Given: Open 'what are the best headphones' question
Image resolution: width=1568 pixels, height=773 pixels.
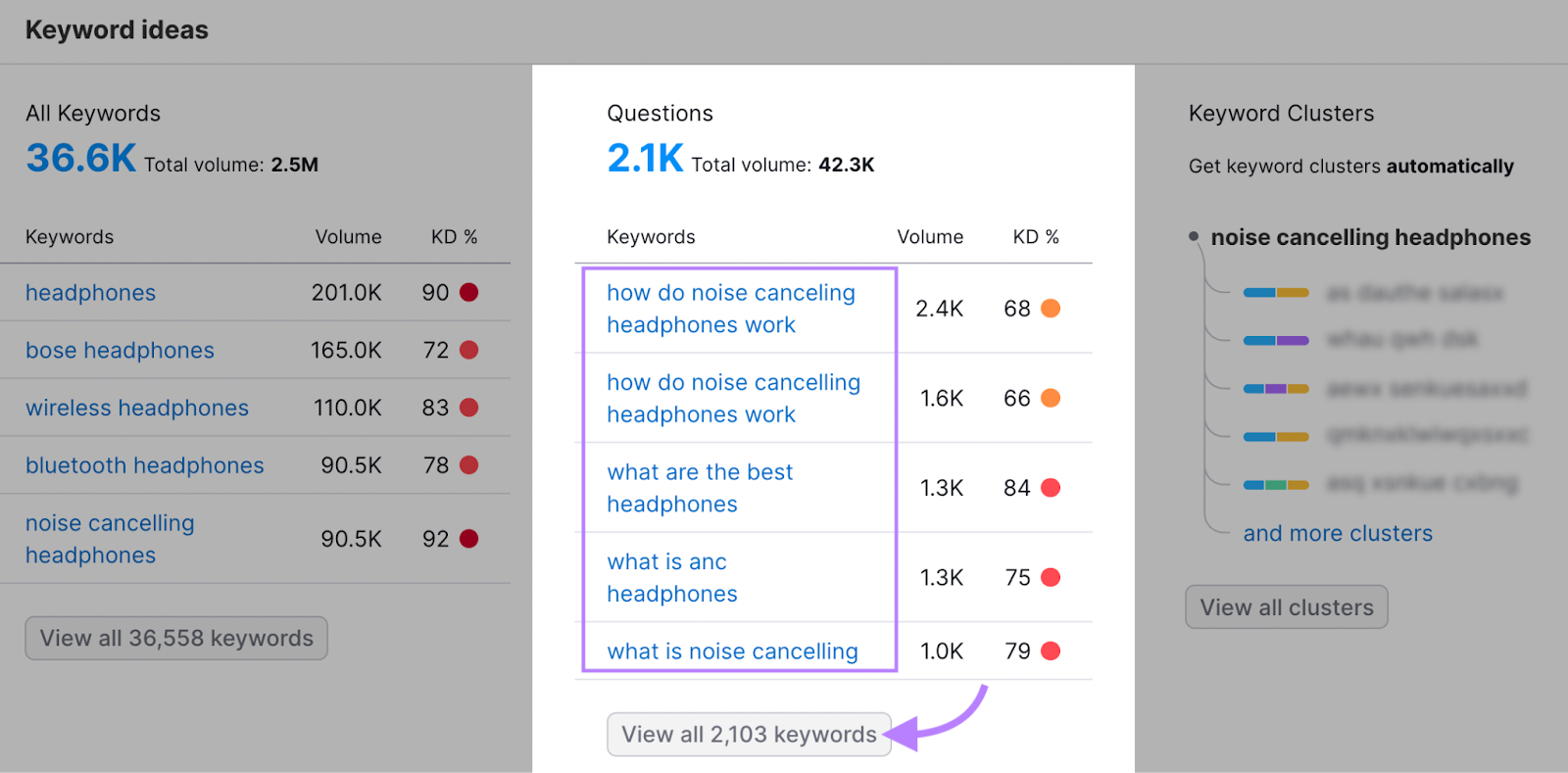Looking at the screenshot, I should pyautogui.click(x=700, y=488).
